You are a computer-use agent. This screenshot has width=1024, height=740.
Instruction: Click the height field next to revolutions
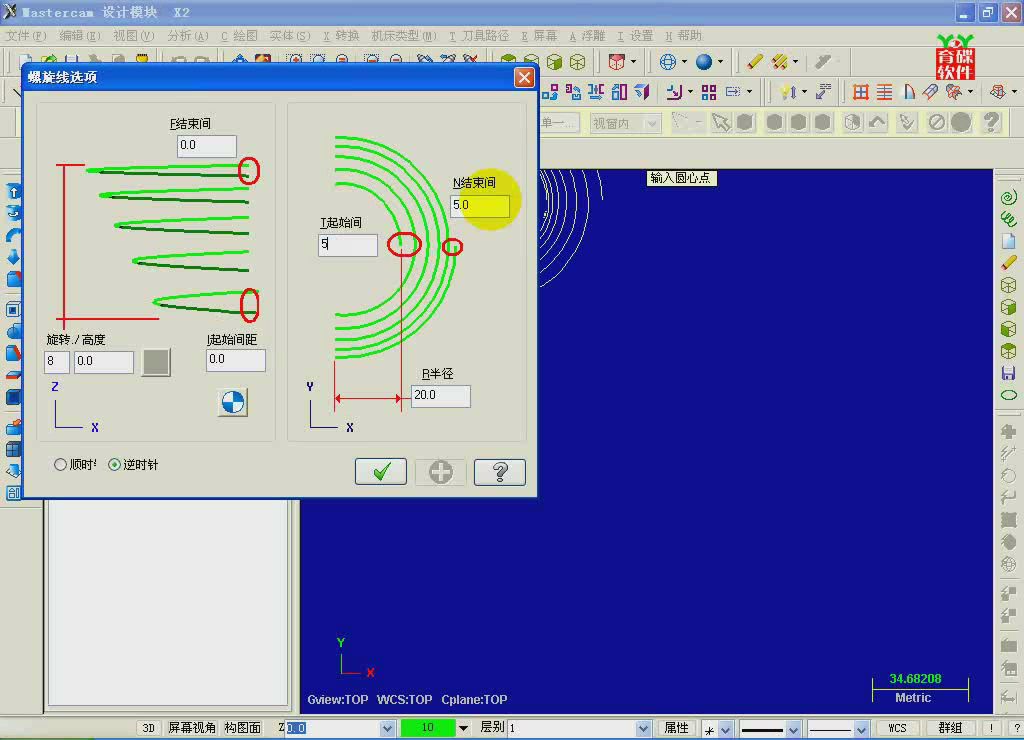click(104, 361)
